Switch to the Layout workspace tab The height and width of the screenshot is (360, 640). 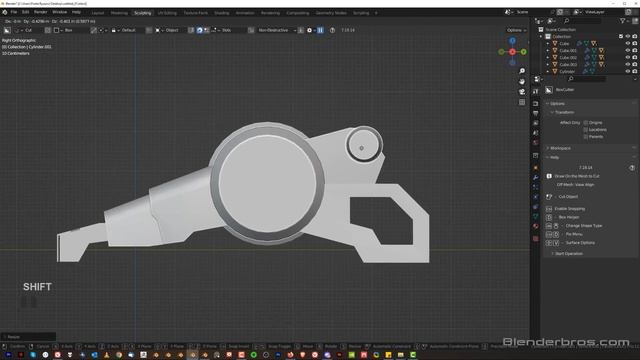point(98,13)
